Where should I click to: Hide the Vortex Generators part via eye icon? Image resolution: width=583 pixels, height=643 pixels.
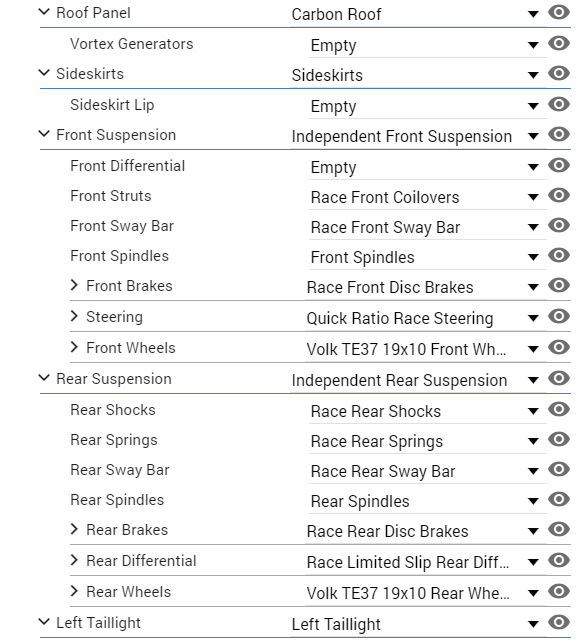559,43
